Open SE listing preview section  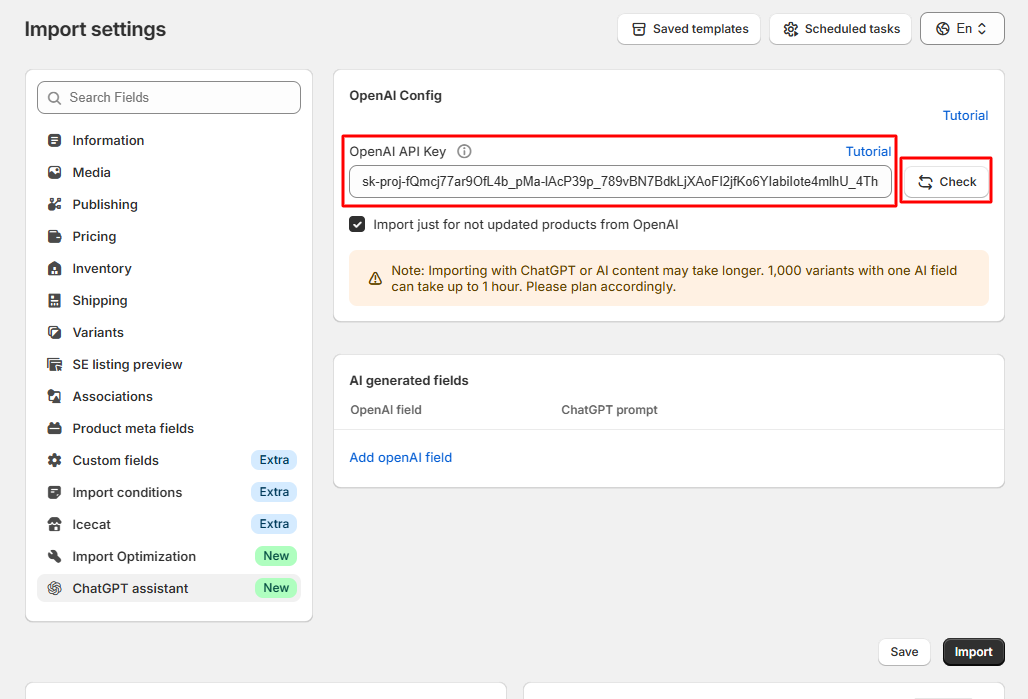tap(169, 365)
